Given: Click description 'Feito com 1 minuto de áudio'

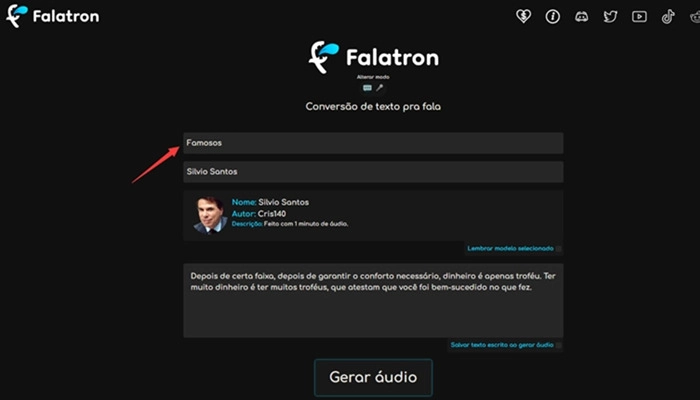Looking at the screenshot, I should click(x=306, y=224).
